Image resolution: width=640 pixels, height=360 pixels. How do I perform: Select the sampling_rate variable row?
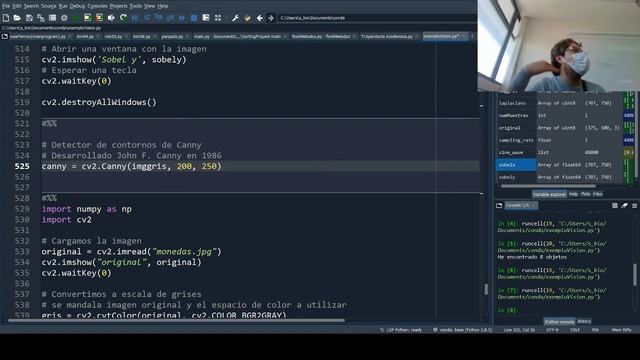[560, 140]
